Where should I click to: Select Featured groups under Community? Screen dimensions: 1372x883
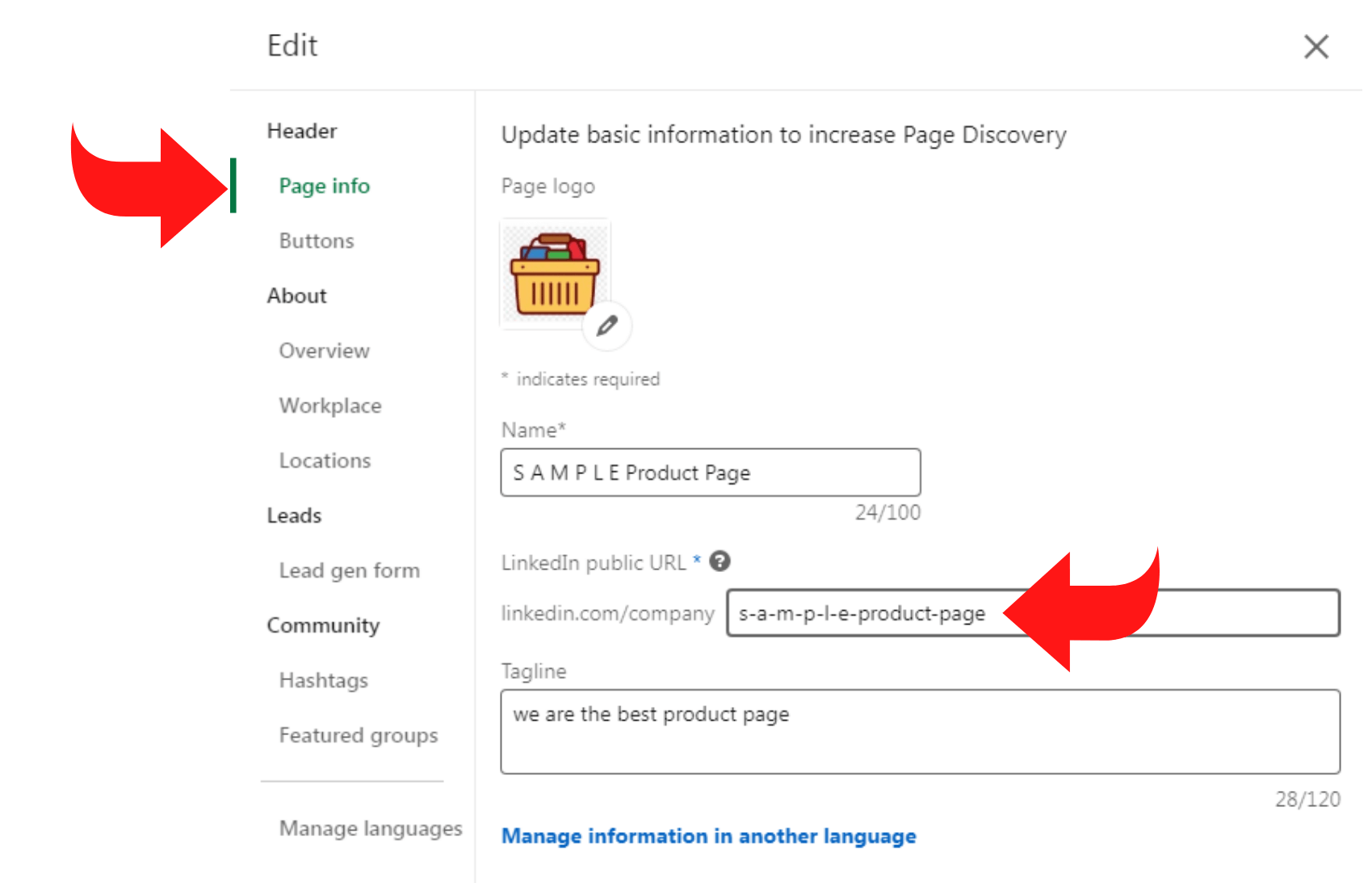359,735
